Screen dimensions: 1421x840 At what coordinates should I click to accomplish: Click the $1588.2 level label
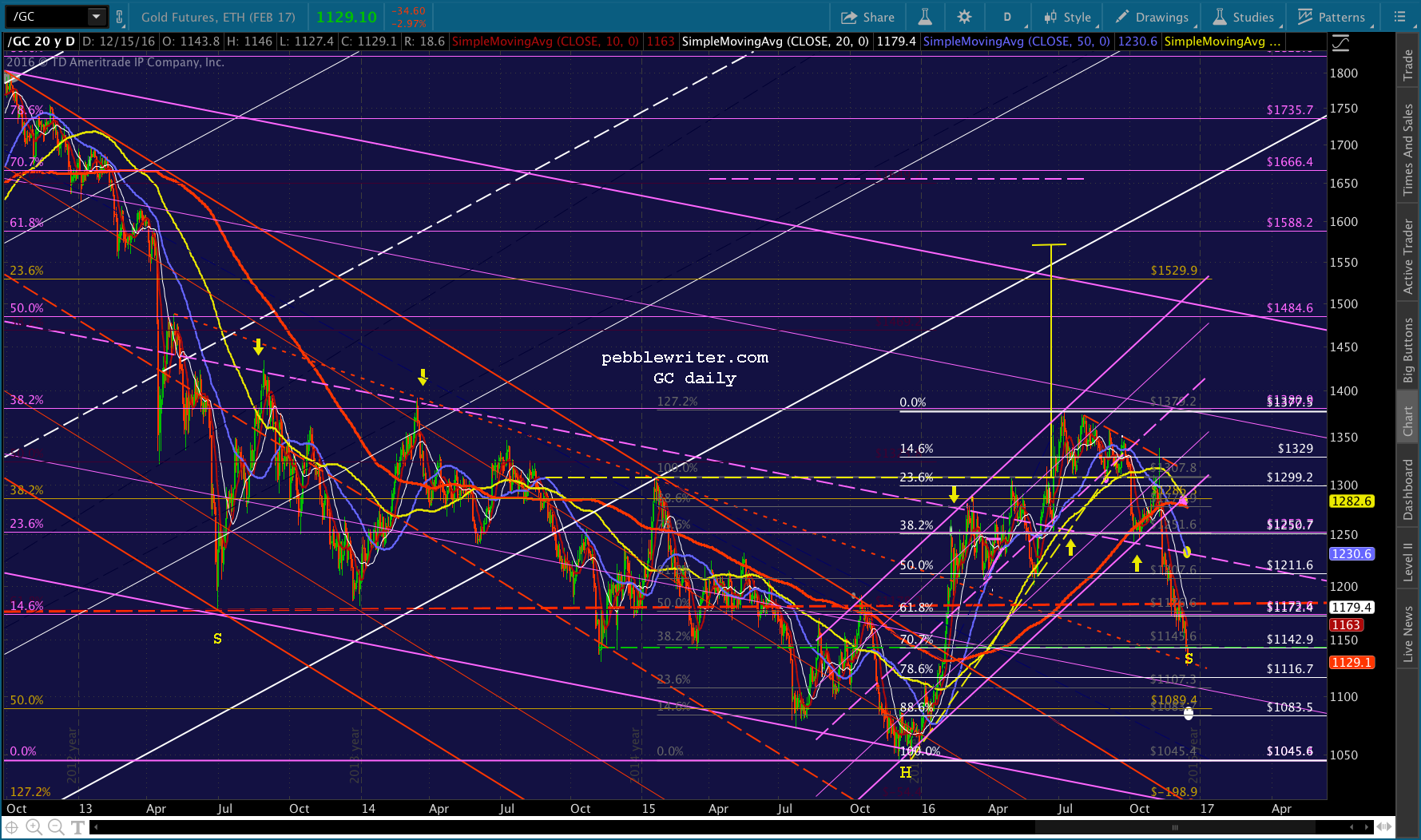1289,223
